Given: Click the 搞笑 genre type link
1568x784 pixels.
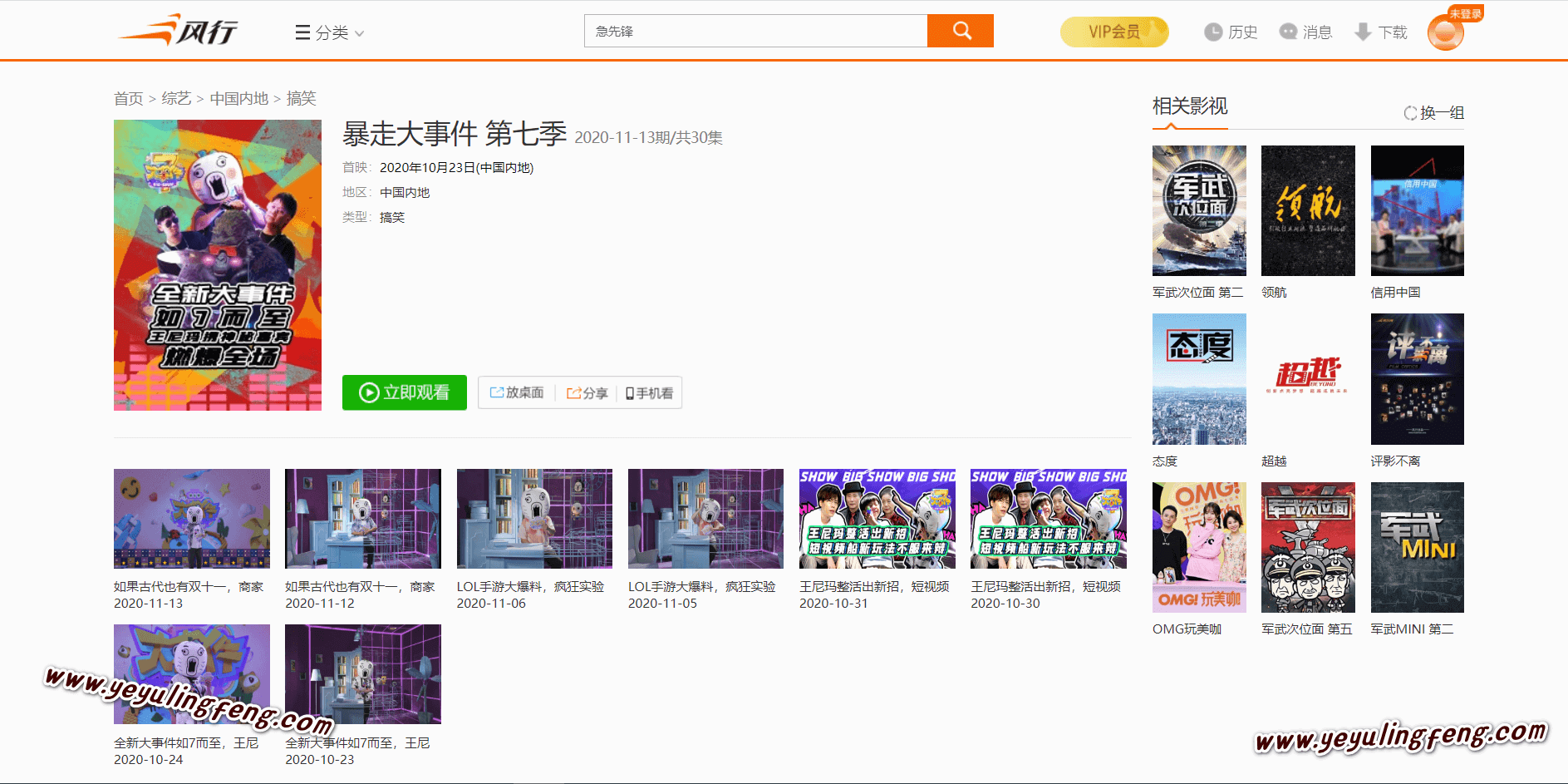Looking at the screenshot, I should click(x=392, y=217).
